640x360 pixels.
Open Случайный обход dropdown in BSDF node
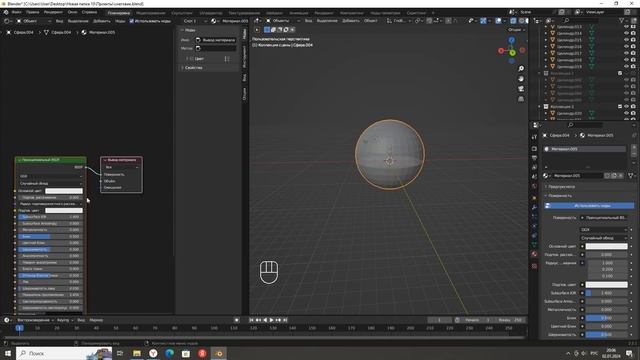(51, 183)
